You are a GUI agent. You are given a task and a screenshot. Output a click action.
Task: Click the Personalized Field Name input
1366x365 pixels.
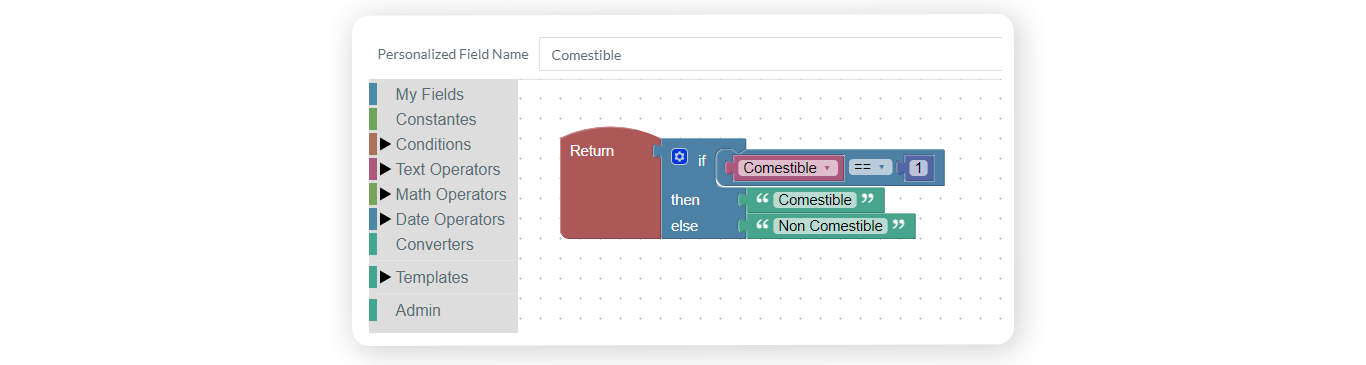(x=770, y=55)
